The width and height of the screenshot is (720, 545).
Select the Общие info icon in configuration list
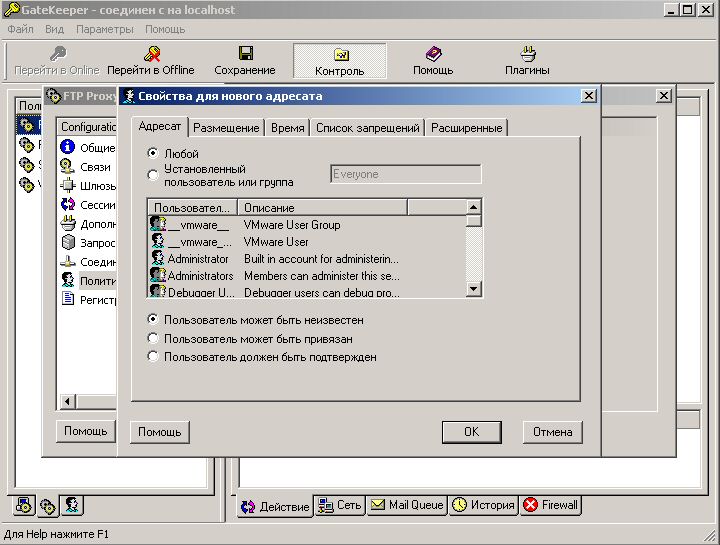pos(68,147)
